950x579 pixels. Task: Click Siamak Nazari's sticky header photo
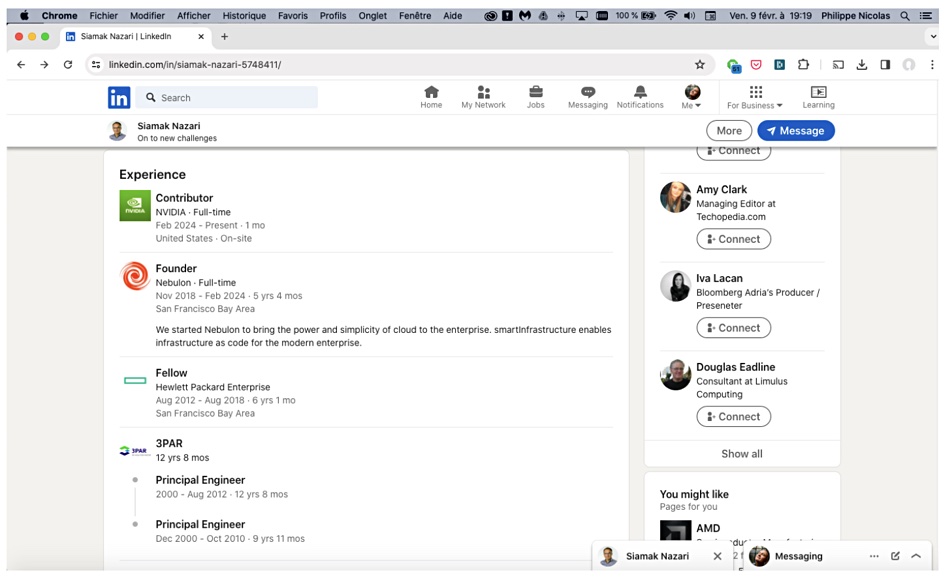pos(118,131)
